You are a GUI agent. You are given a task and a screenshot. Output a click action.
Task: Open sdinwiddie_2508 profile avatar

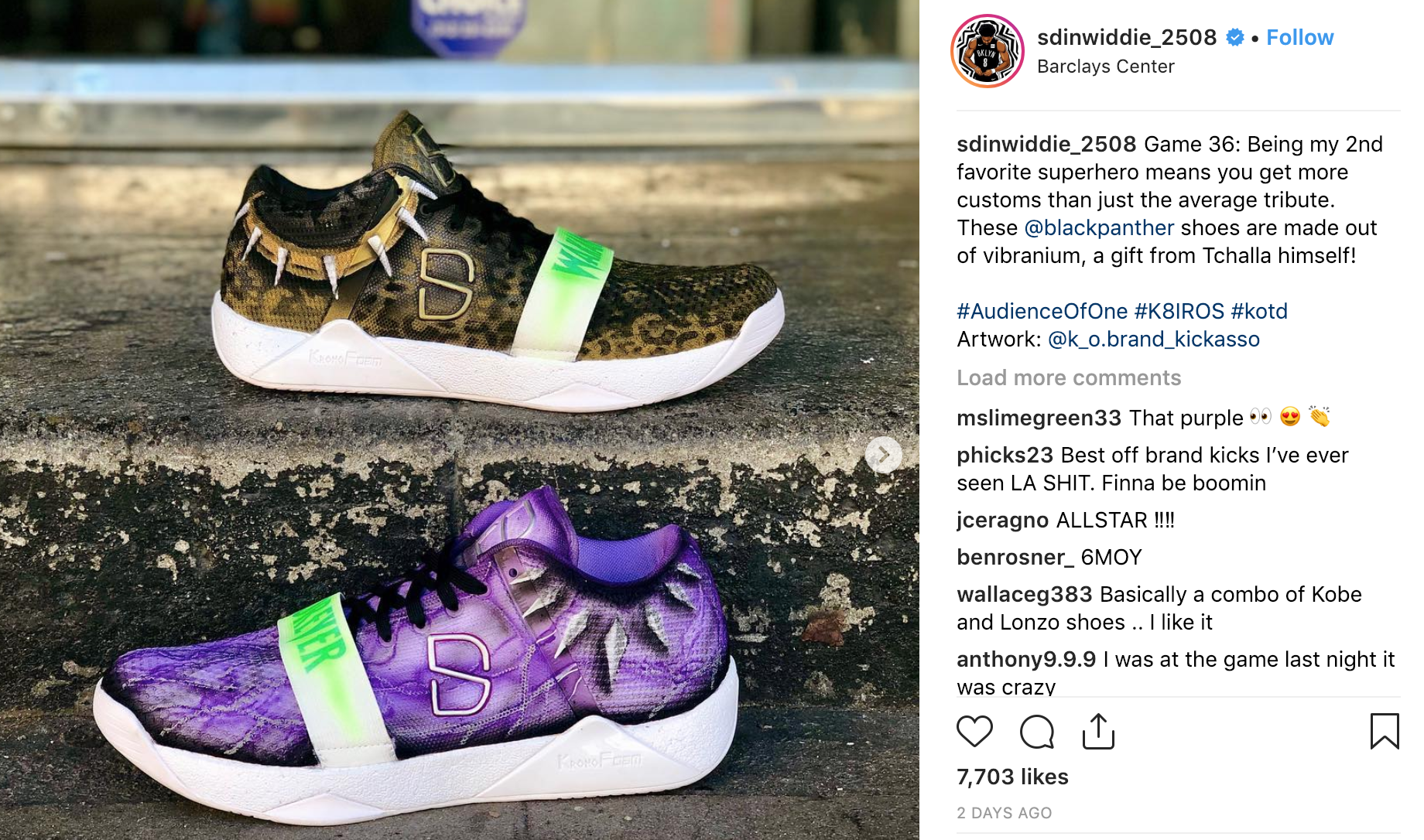[987, 51]
